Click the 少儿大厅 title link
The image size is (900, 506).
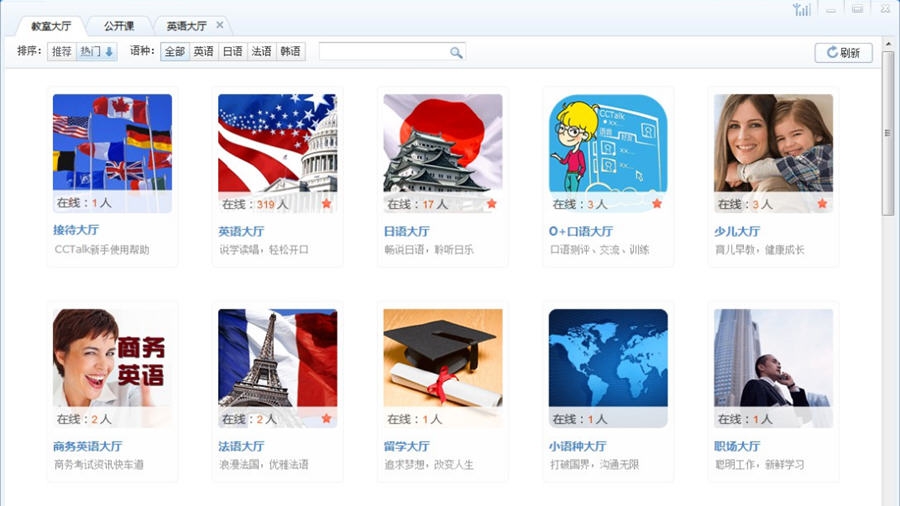click(737, 231)
